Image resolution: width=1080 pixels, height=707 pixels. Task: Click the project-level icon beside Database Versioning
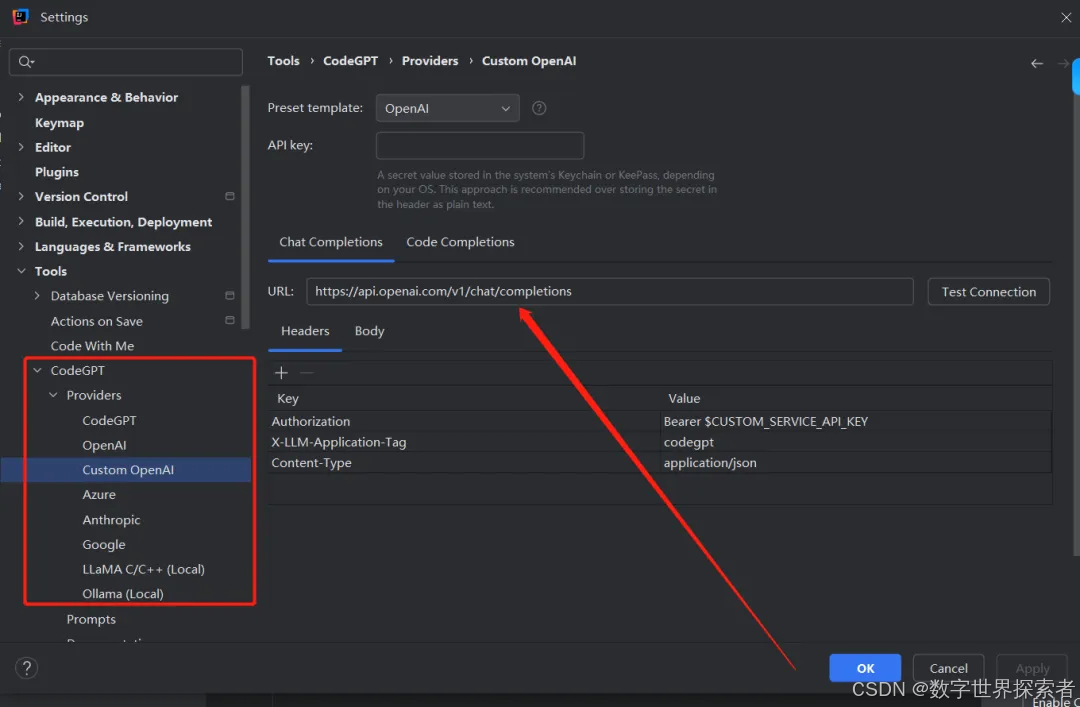230,296
